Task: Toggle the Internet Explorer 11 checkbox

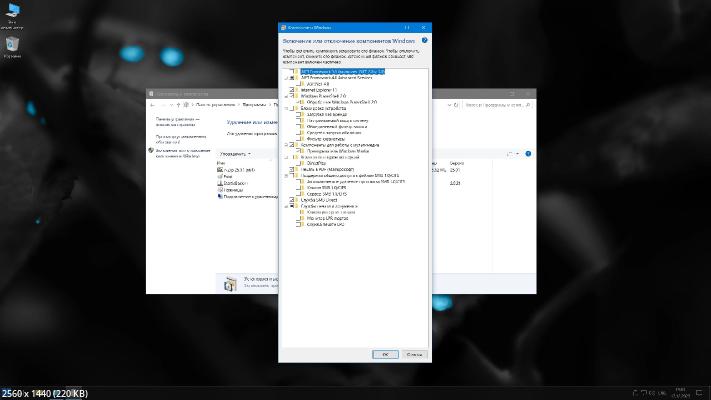Action: 292,89
